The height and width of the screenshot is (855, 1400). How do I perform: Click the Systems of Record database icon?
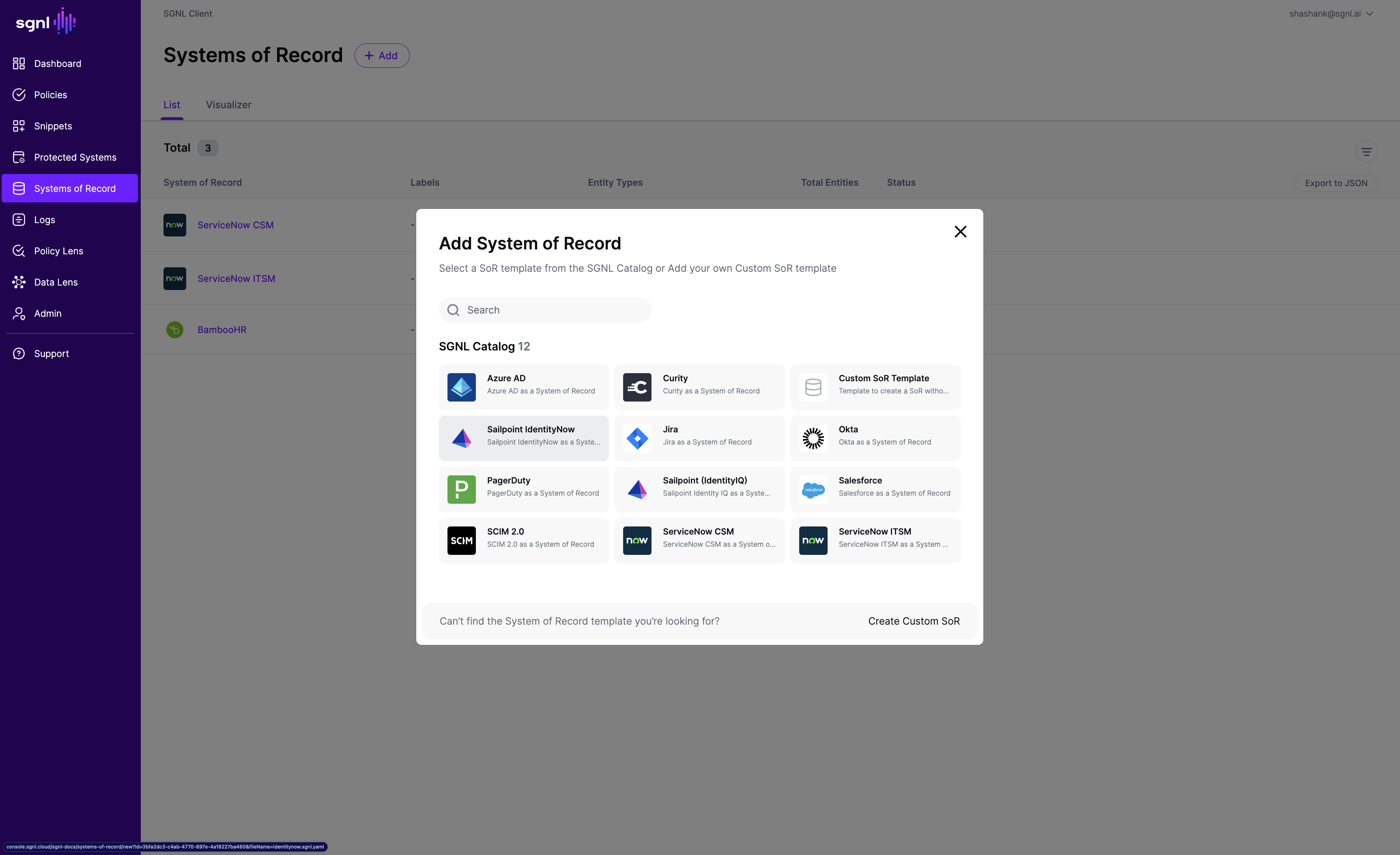[19, 189]
